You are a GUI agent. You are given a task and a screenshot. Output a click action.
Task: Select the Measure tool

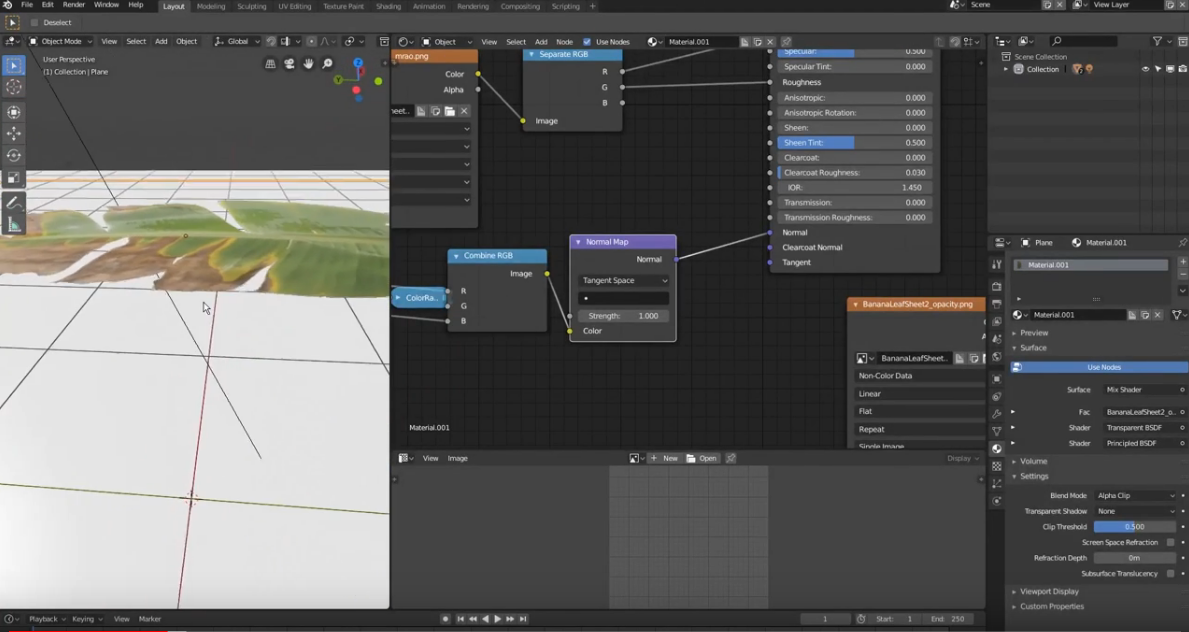click(13, 224)
